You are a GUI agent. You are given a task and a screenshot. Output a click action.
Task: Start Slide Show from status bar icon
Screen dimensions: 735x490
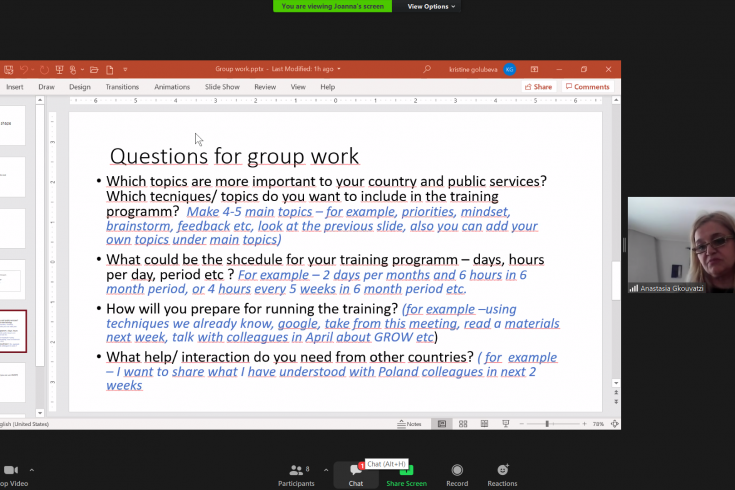503,424
